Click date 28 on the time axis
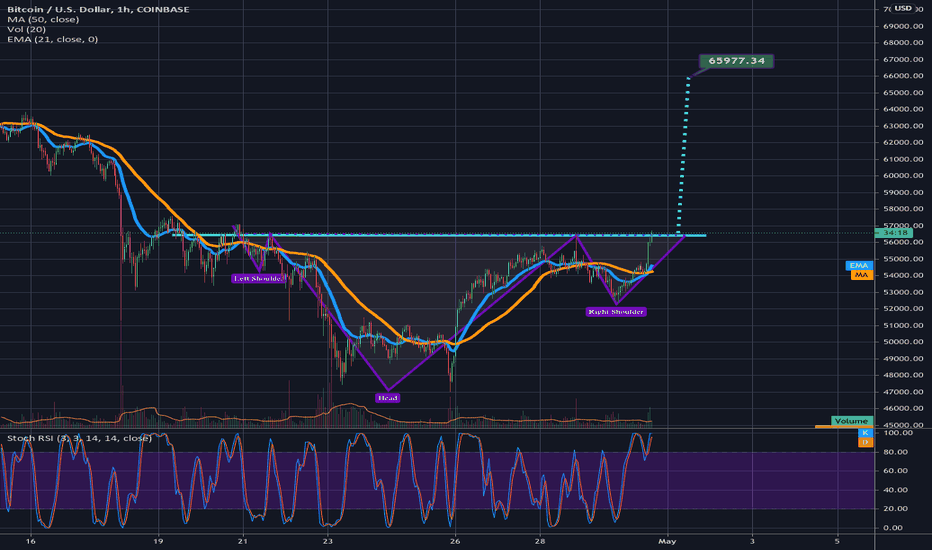The image size is (932, 550). pyautogui.click(x=540, y=541)
